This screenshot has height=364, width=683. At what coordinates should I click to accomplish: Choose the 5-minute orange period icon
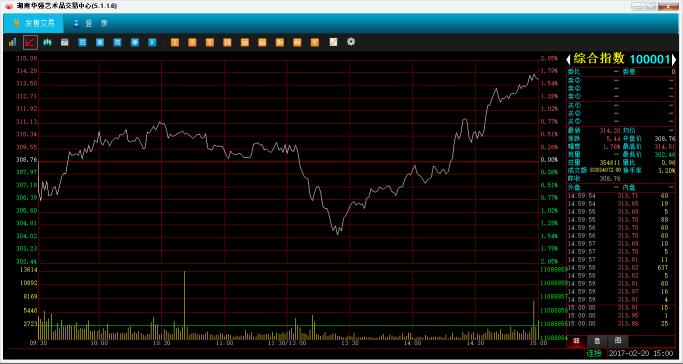(210, 42)
